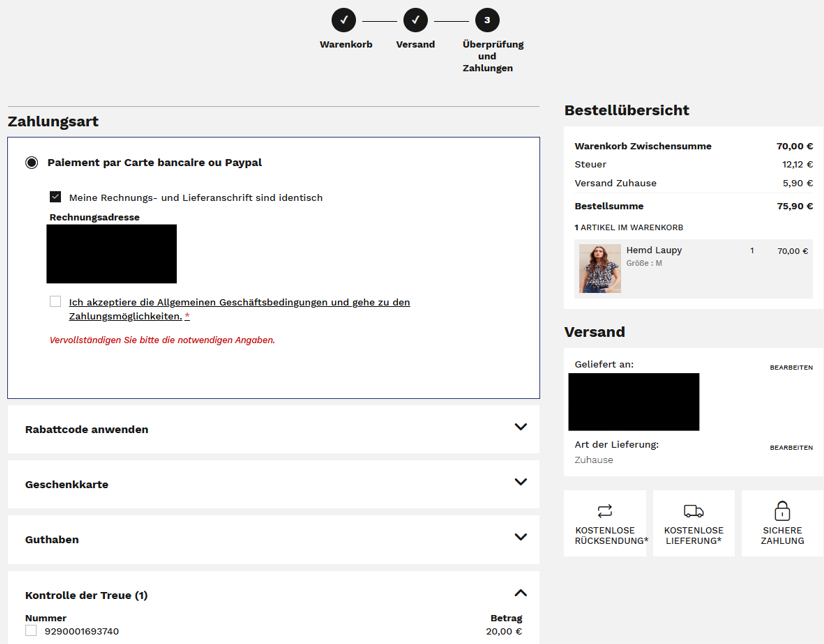The height and width of the screenshot is (644, 824).
Task: Click the Warenkorb step checkmark circle
Action: (343, 19)
